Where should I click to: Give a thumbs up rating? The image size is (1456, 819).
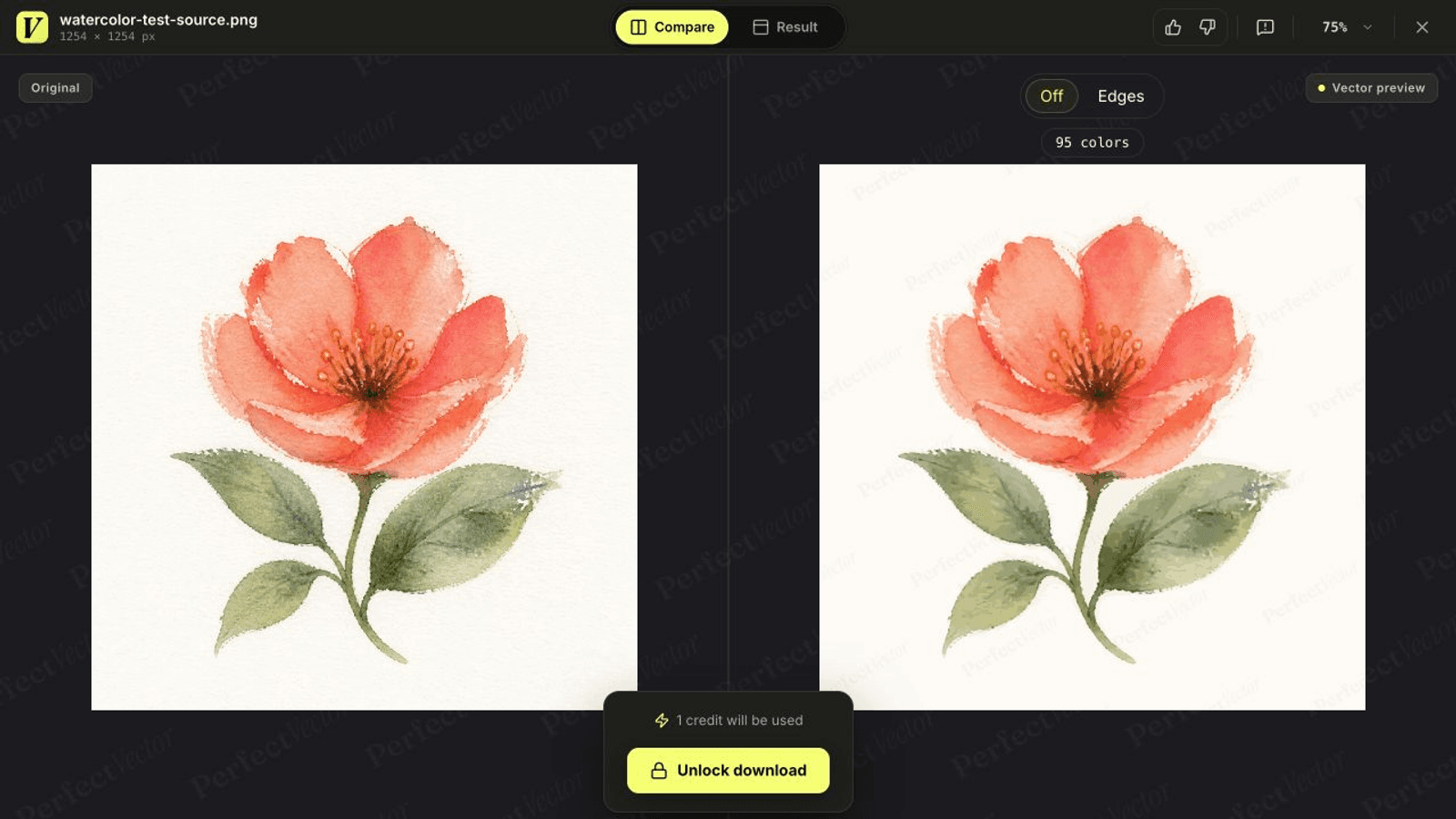1173,27
